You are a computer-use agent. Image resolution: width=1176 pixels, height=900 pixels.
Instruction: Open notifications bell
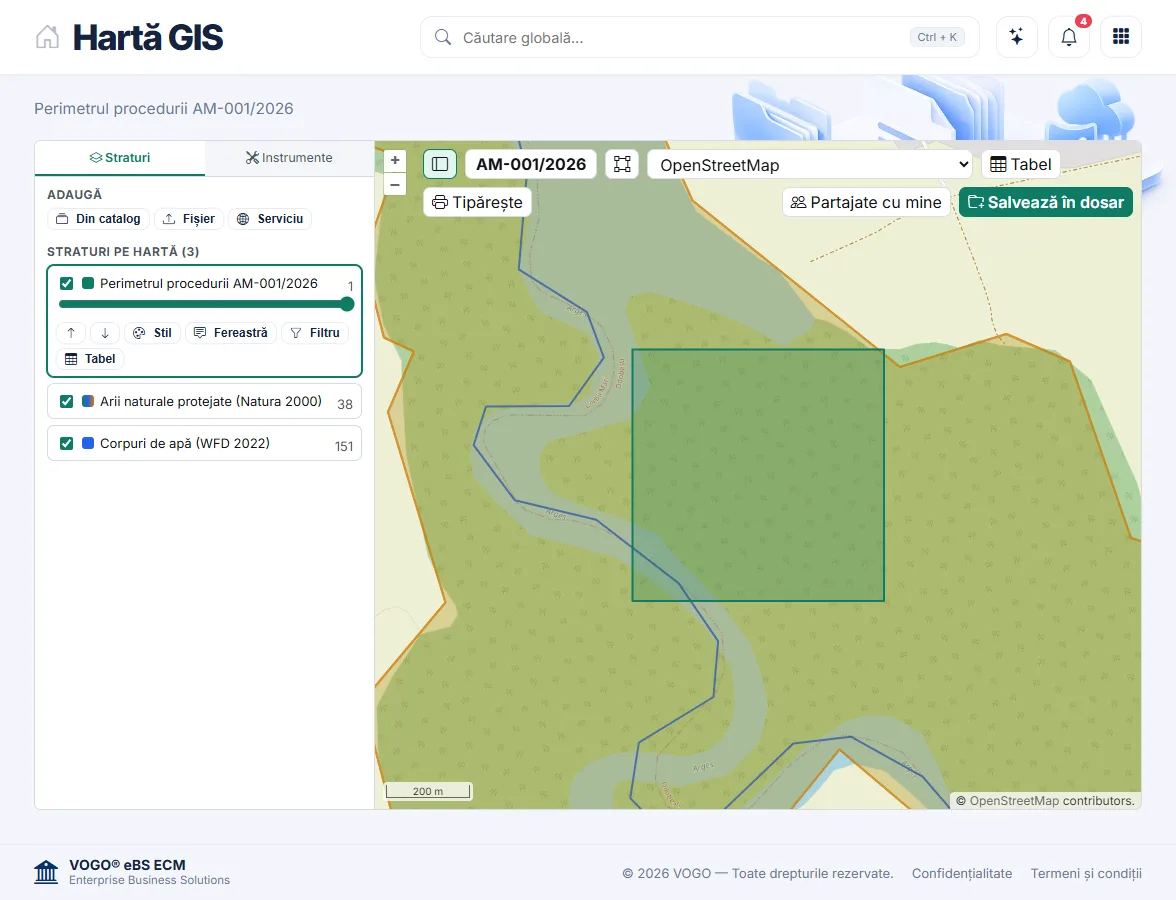coord(1069,37)
